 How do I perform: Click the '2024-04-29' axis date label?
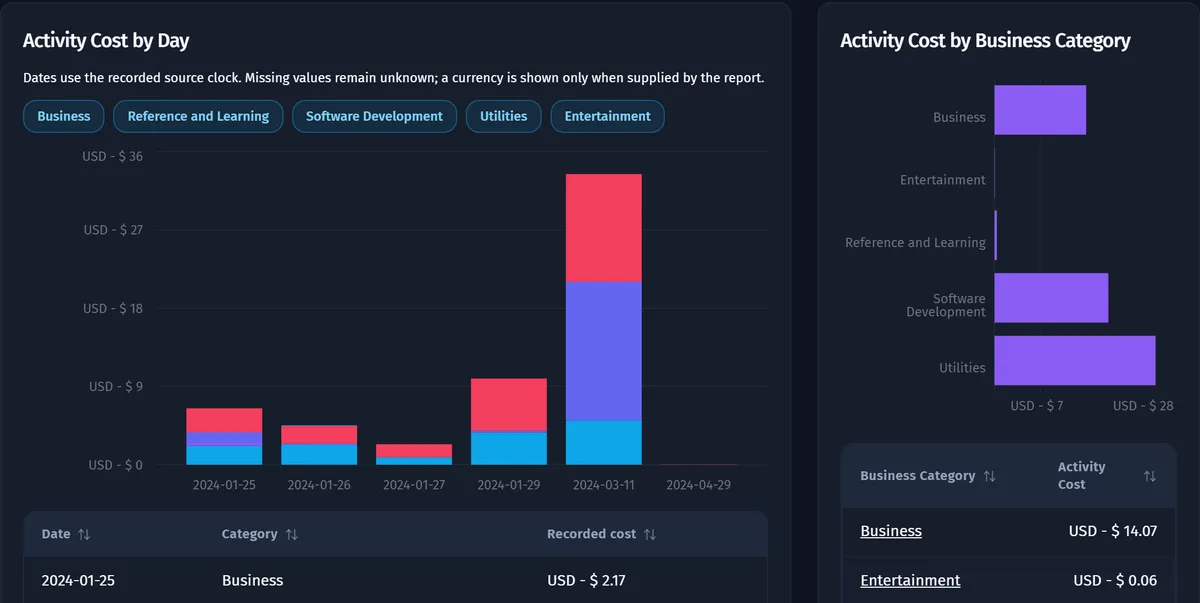click(x=699, y=485)
